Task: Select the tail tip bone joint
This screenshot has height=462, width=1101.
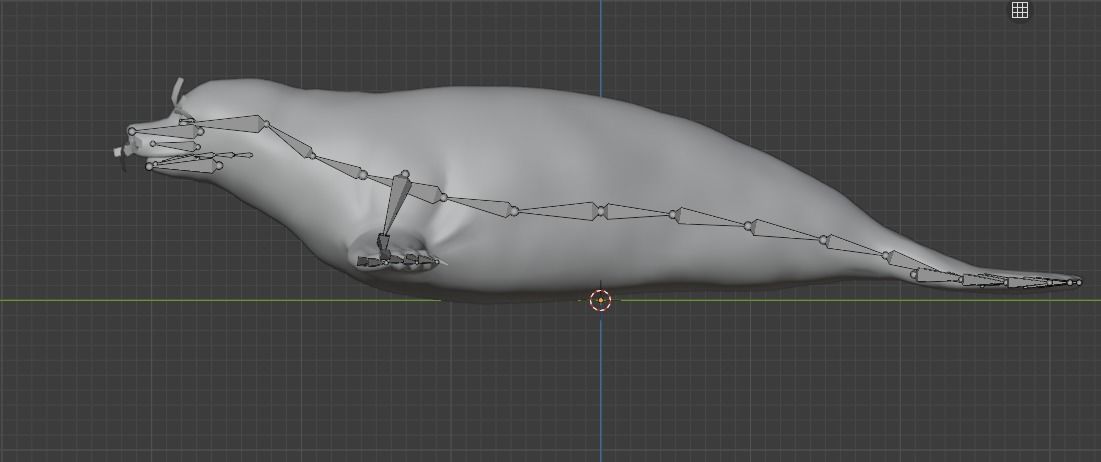Action: tap(1079, 283)
